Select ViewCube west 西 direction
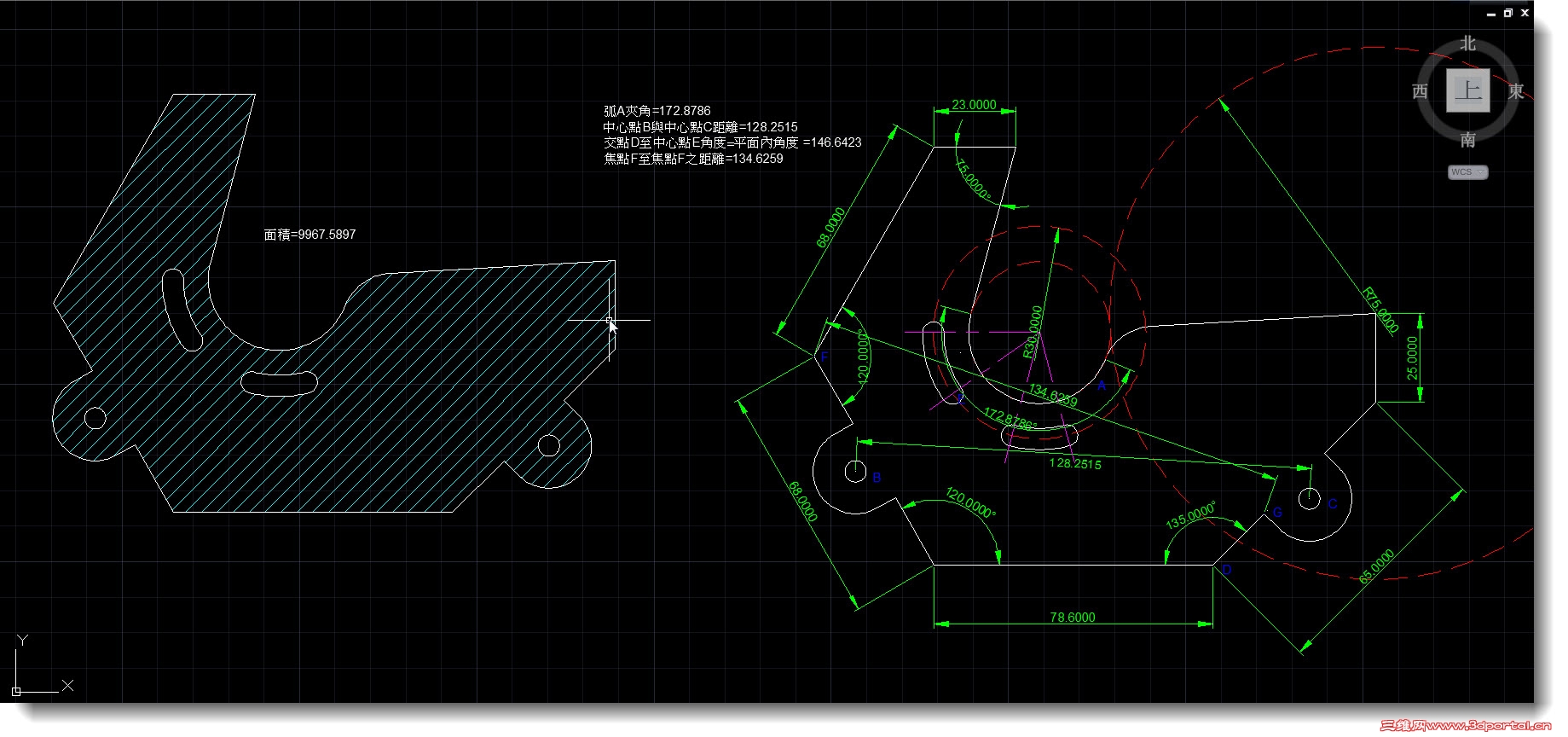Screen dimensions: 1568x737 [1420, 91]
